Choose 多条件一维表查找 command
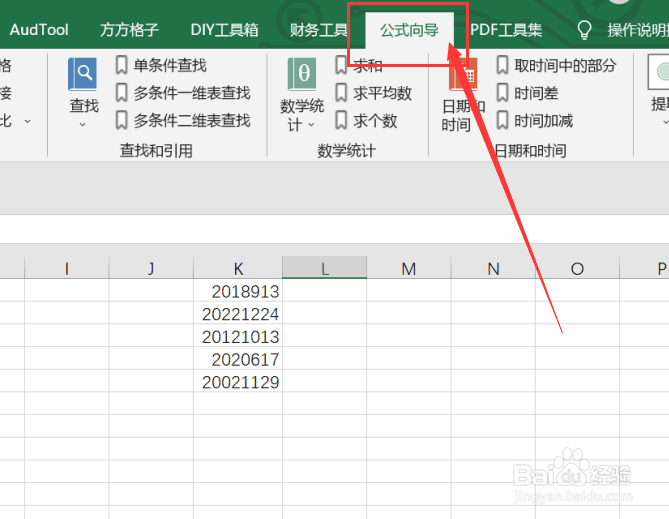669x519 pixels. (192, 93)
